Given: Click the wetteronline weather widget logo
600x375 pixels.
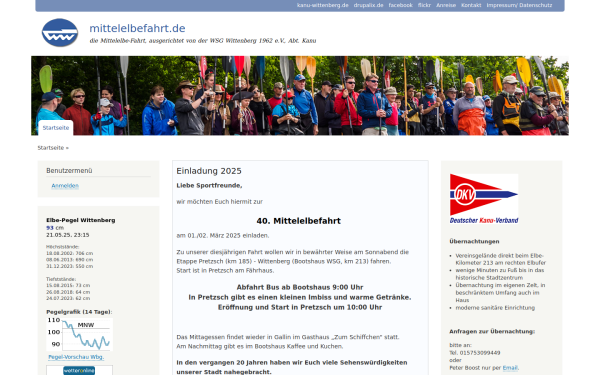Looking at the screenshot, I should tap(79, 370).
